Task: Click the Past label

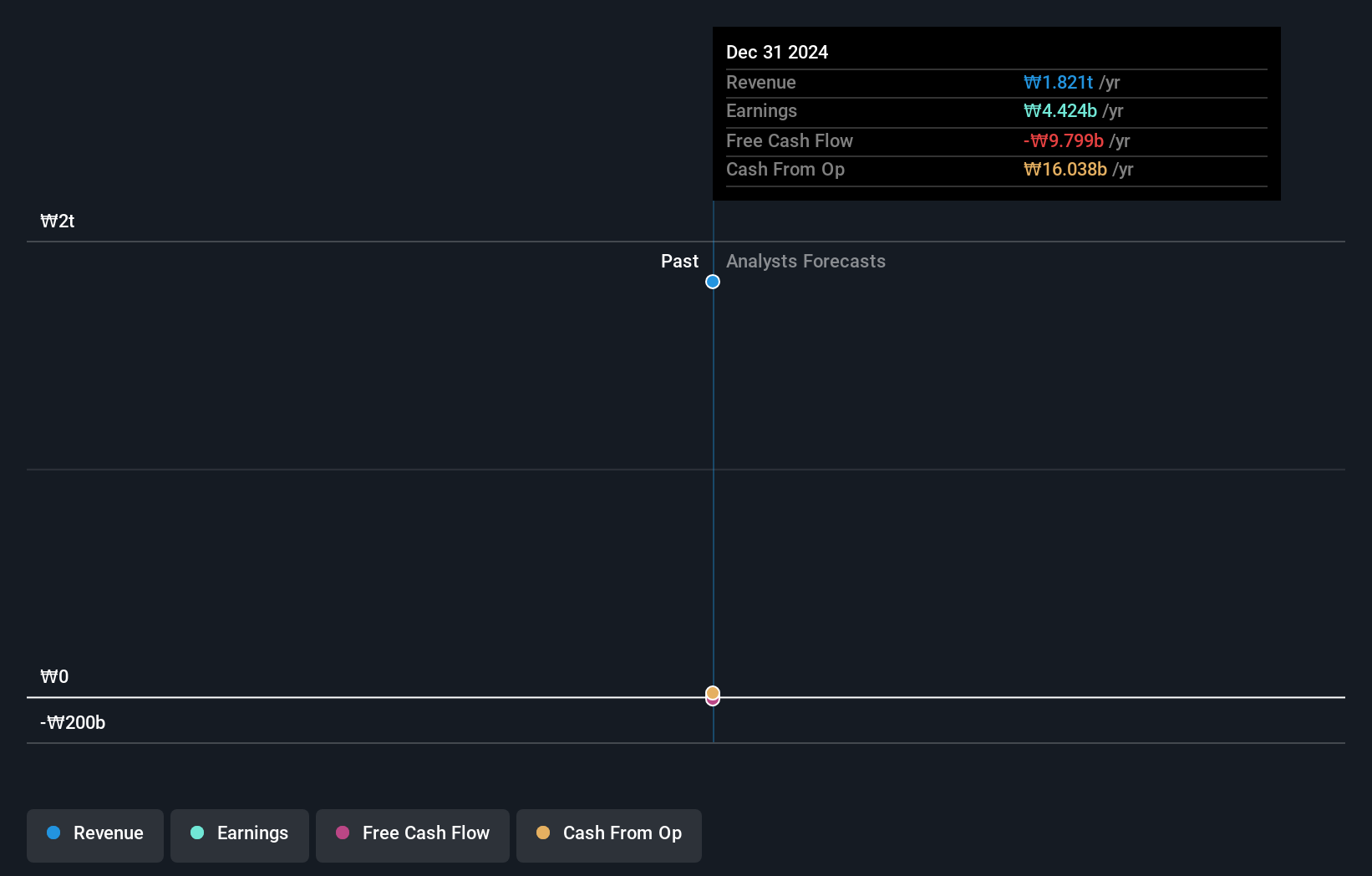Action: point(679,262)
